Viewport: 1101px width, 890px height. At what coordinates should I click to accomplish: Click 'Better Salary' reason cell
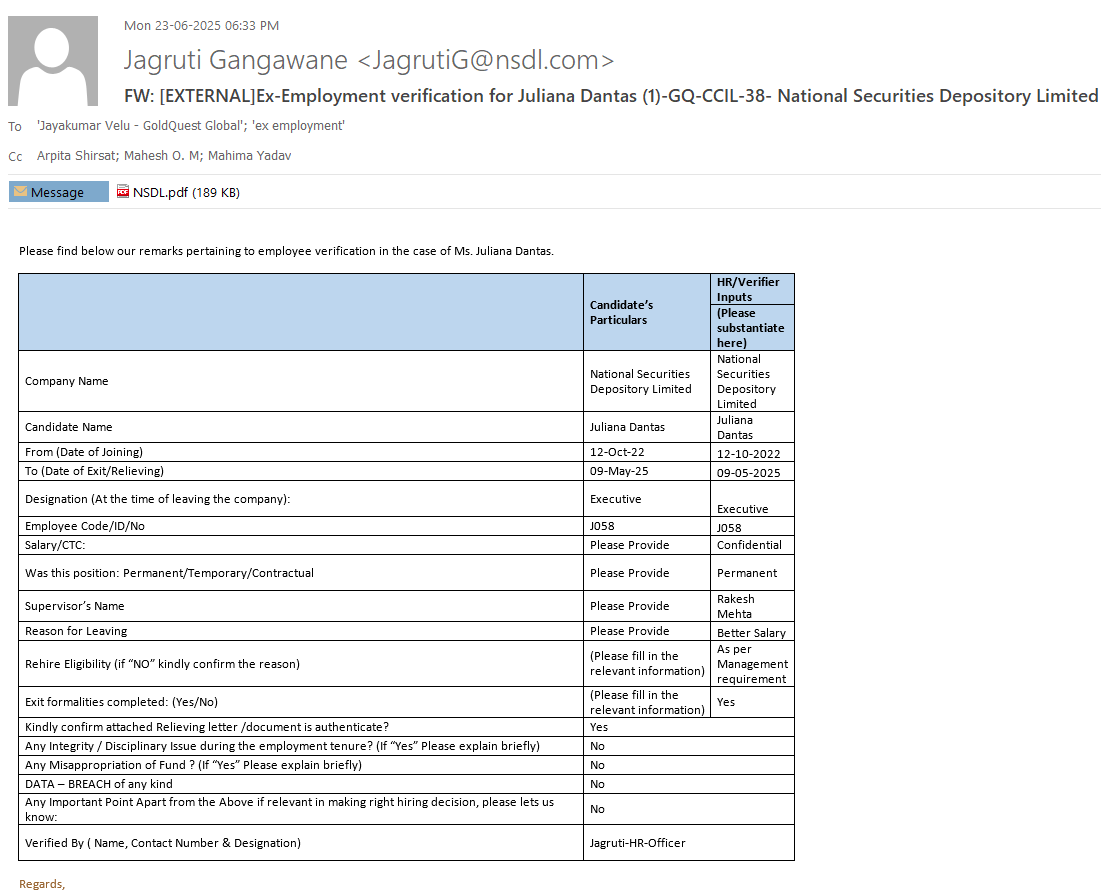(751, 632)
